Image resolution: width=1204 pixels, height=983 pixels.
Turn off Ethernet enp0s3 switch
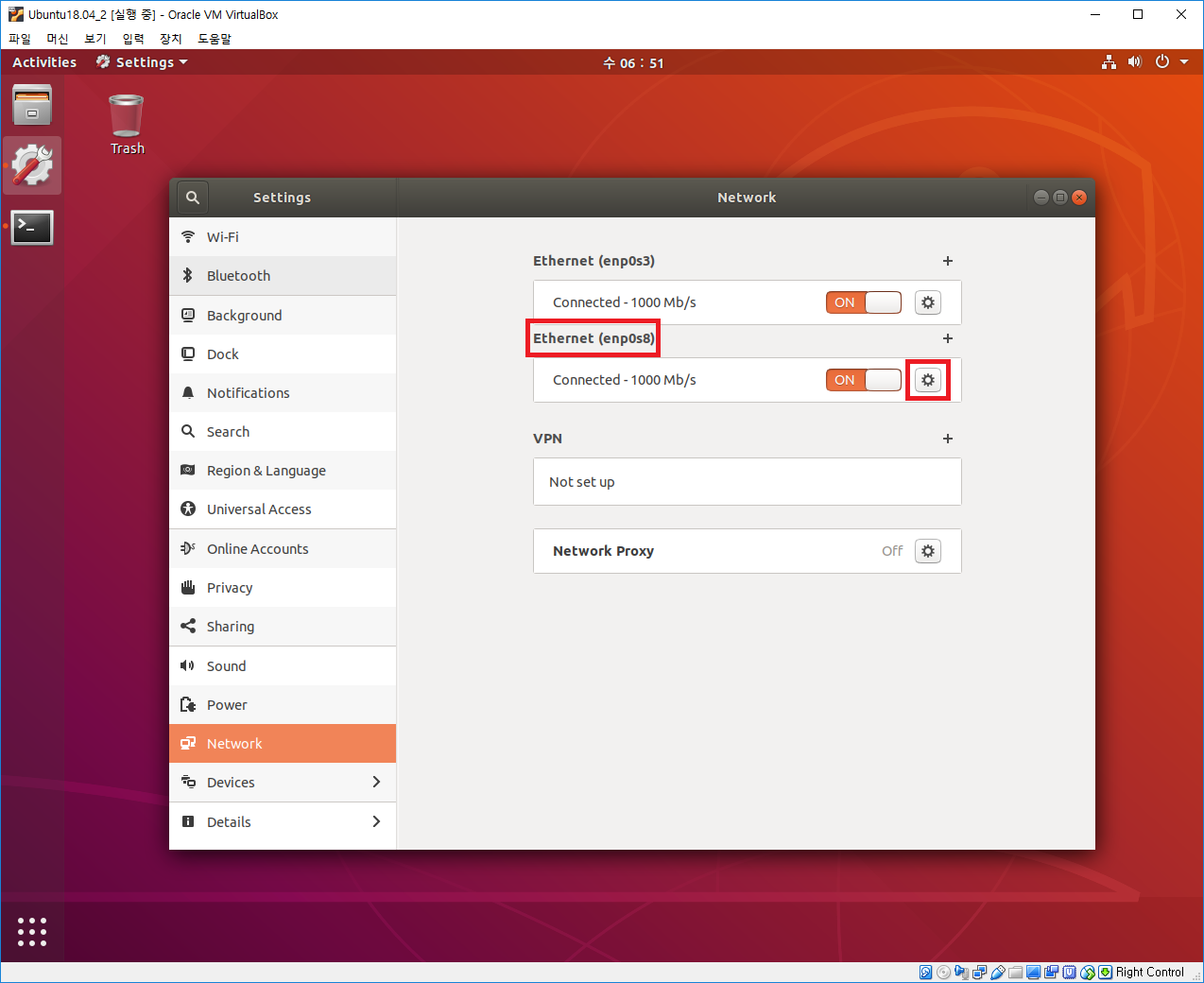click(864, 302)
